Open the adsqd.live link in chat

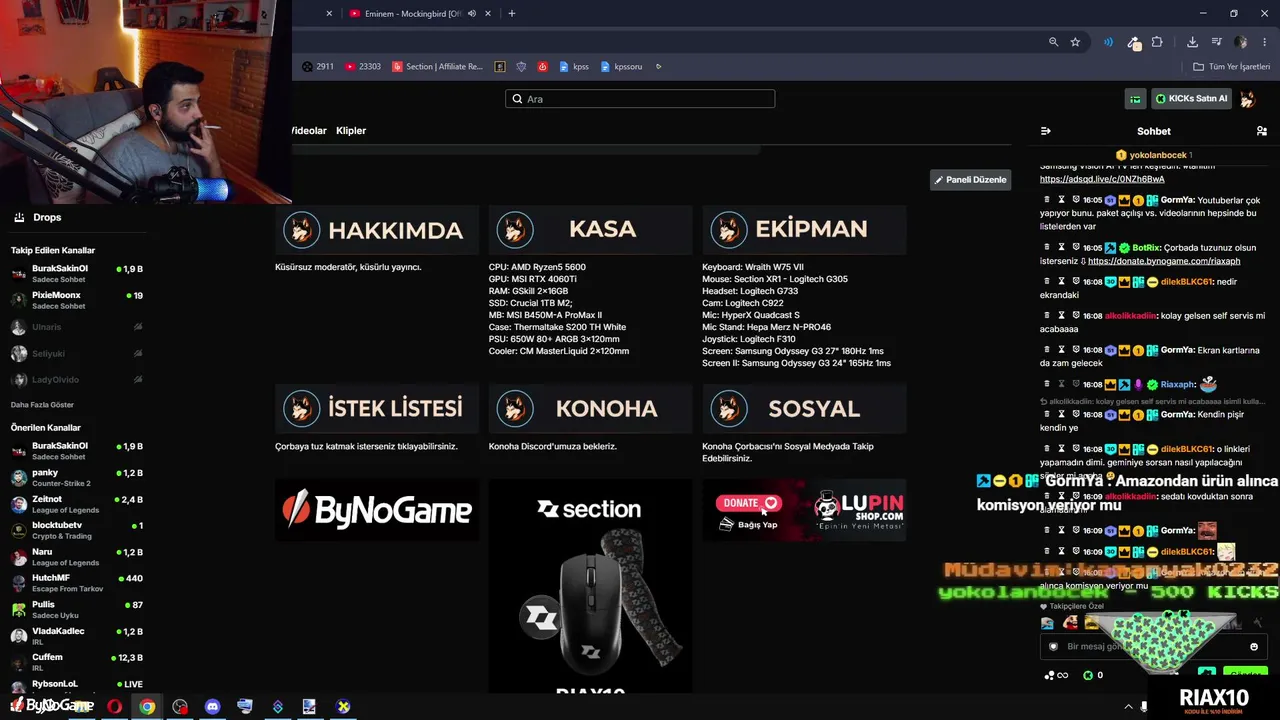[x=1102, y=179]
